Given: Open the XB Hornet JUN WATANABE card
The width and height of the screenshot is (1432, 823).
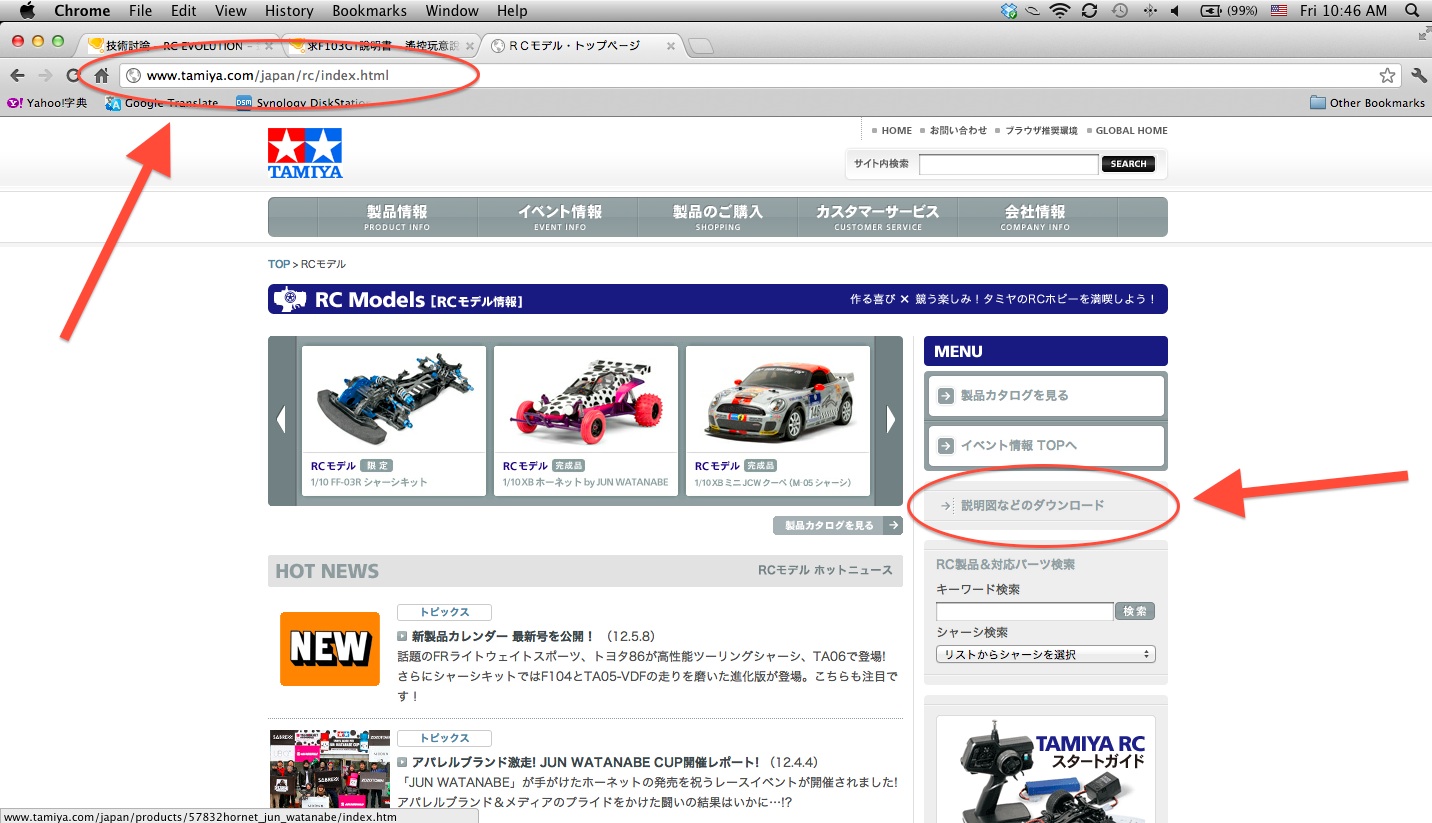Looking at the screenshot, I should (586, 420).
